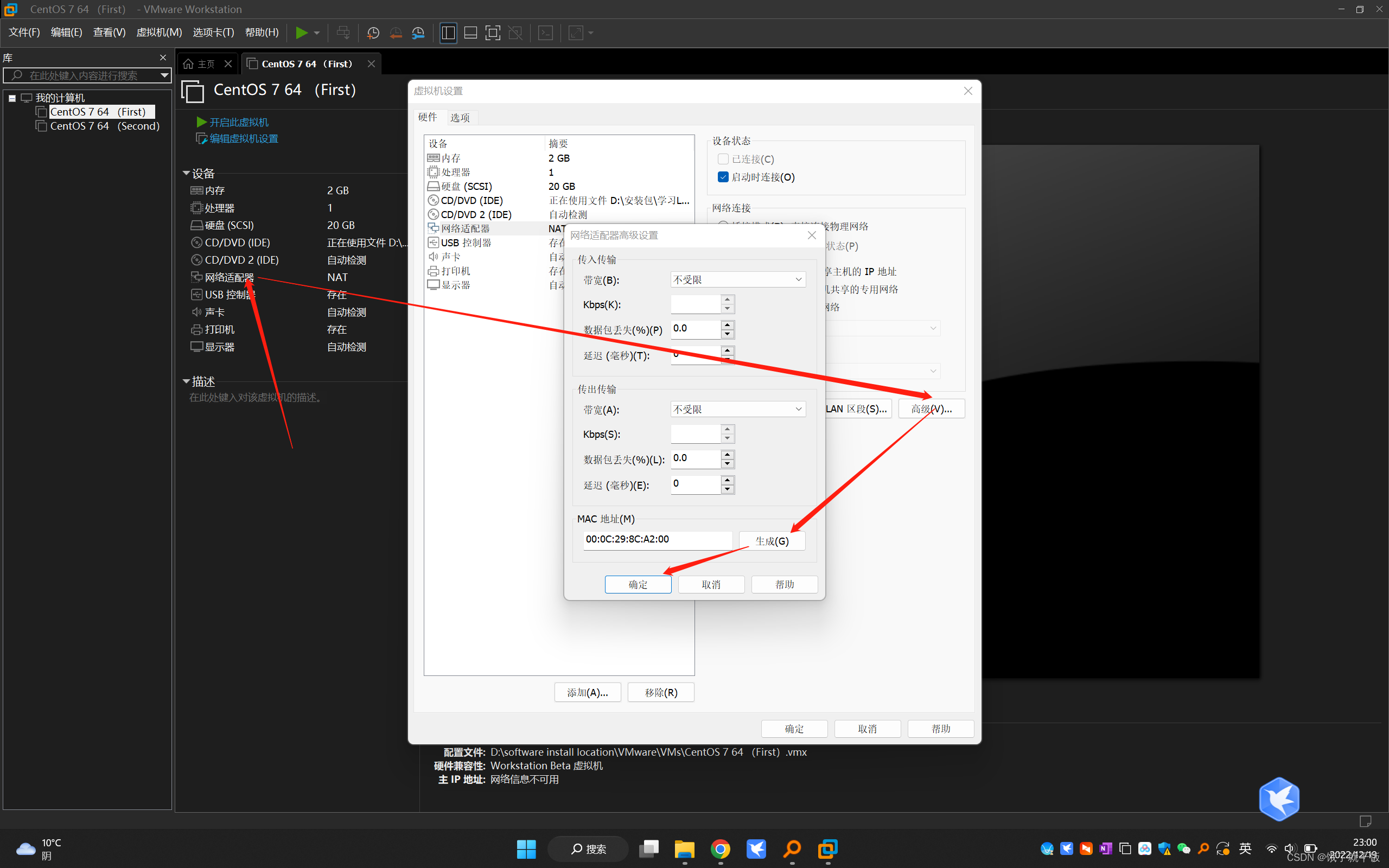
Task: Click the incoming Kbps(K) input field
Action: (696, 304)
